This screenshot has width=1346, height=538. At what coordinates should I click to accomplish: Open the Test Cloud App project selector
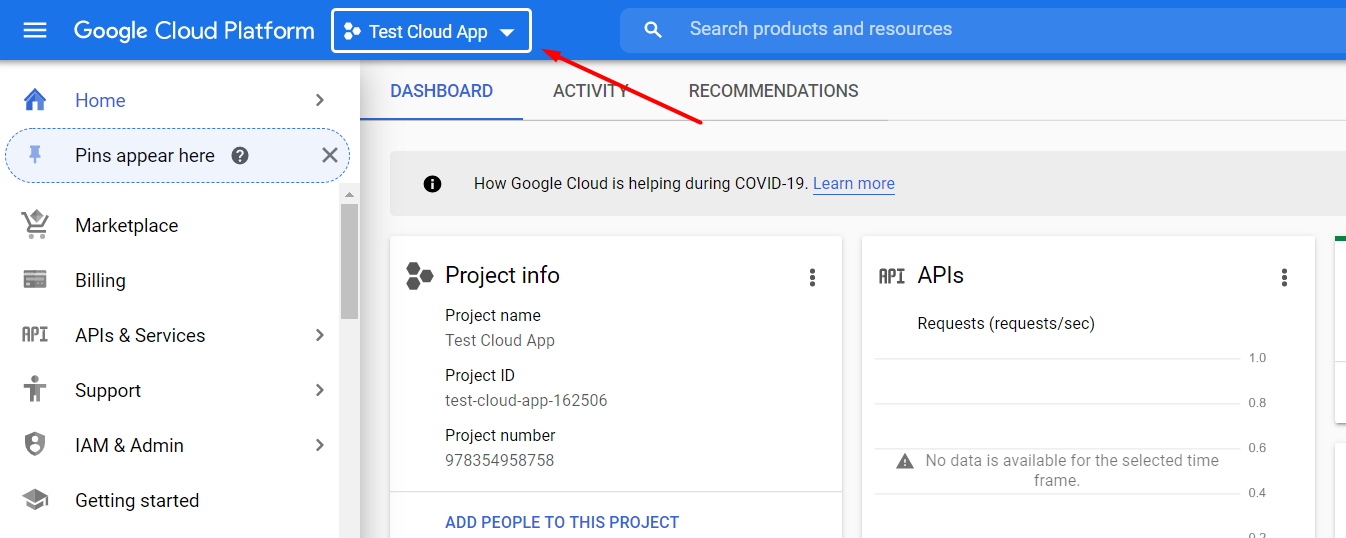pyautogui.click(x=431, y=31)
